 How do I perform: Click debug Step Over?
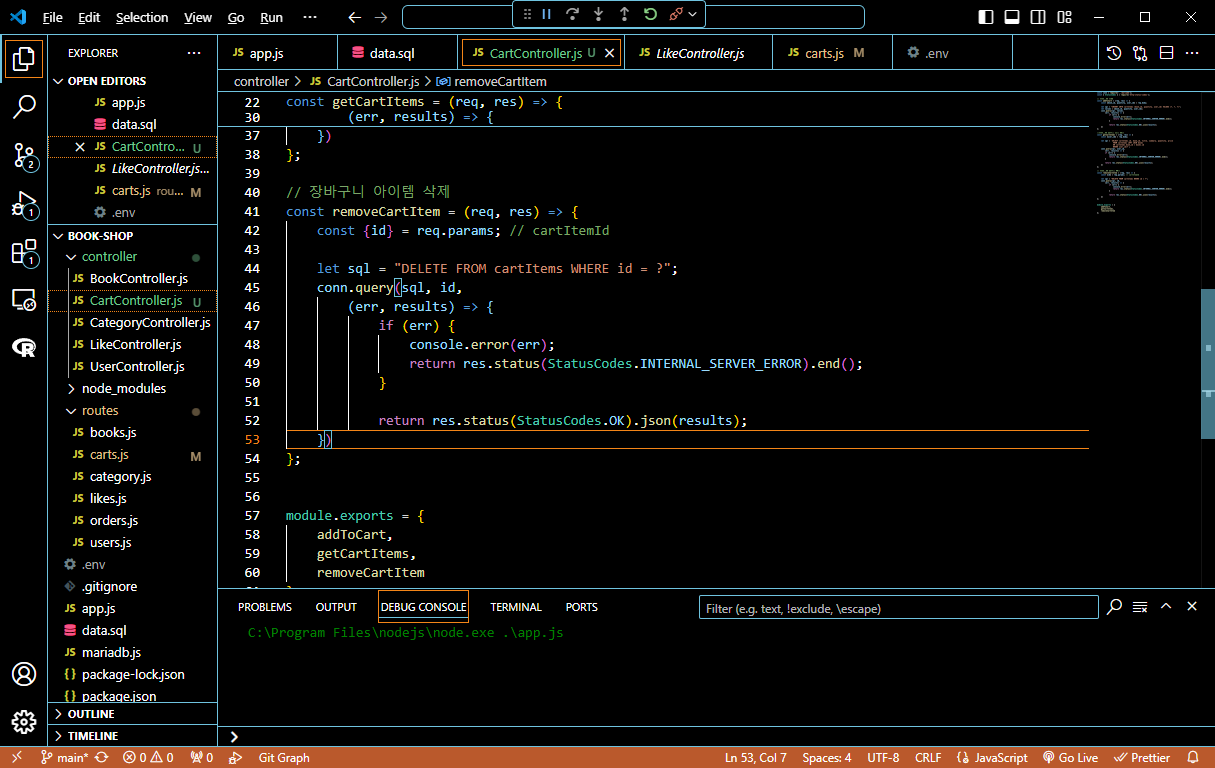coord(573,14)
